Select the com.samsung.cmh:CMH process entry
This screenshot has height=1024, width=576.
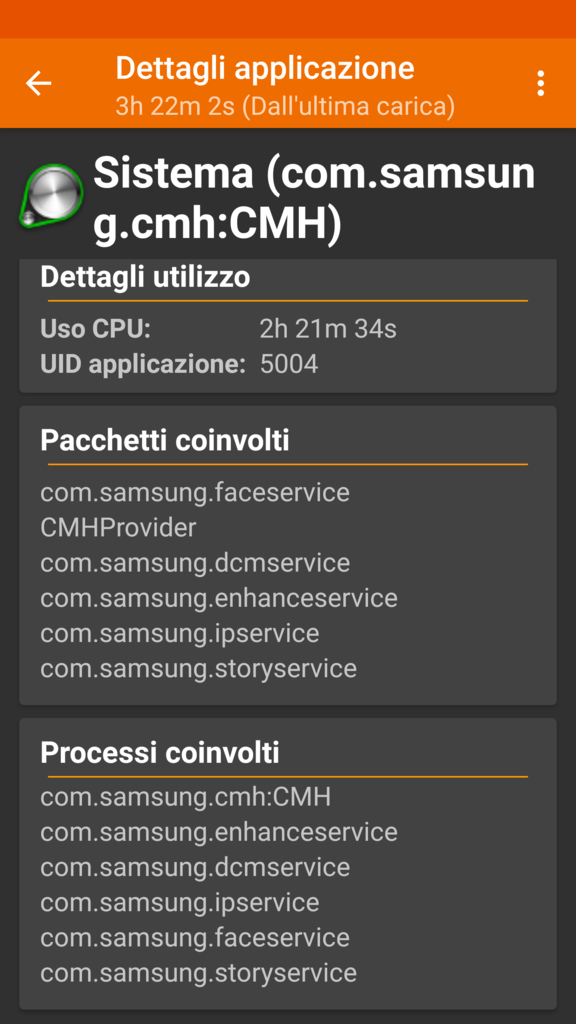click(x=185, y=797)
